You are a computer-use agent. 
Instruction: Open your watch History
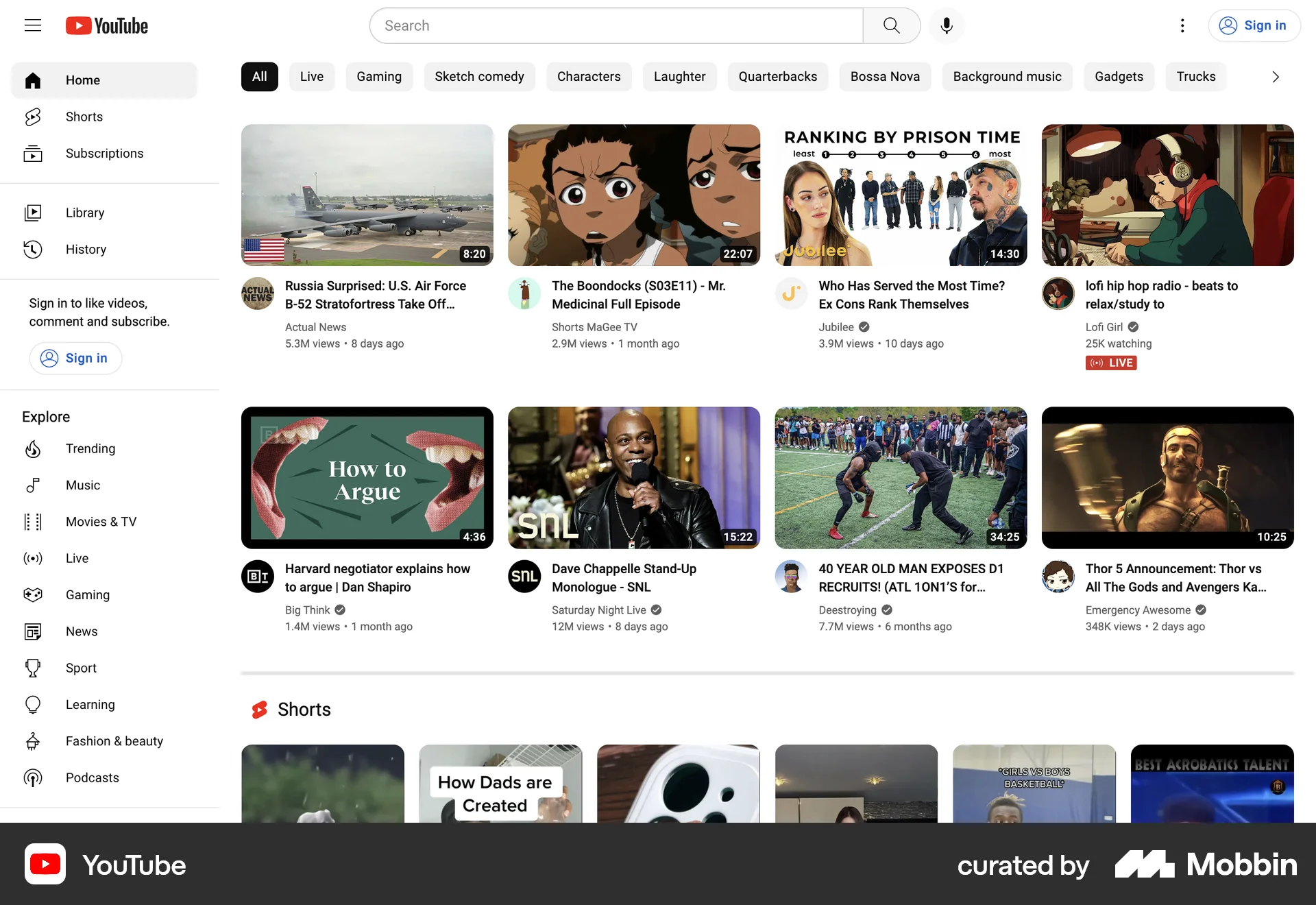click(x=86, y=249)
